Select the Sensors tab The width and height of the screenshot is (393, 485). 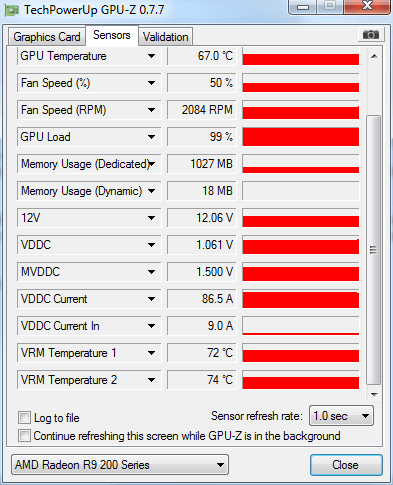click(x=112, y=35)
